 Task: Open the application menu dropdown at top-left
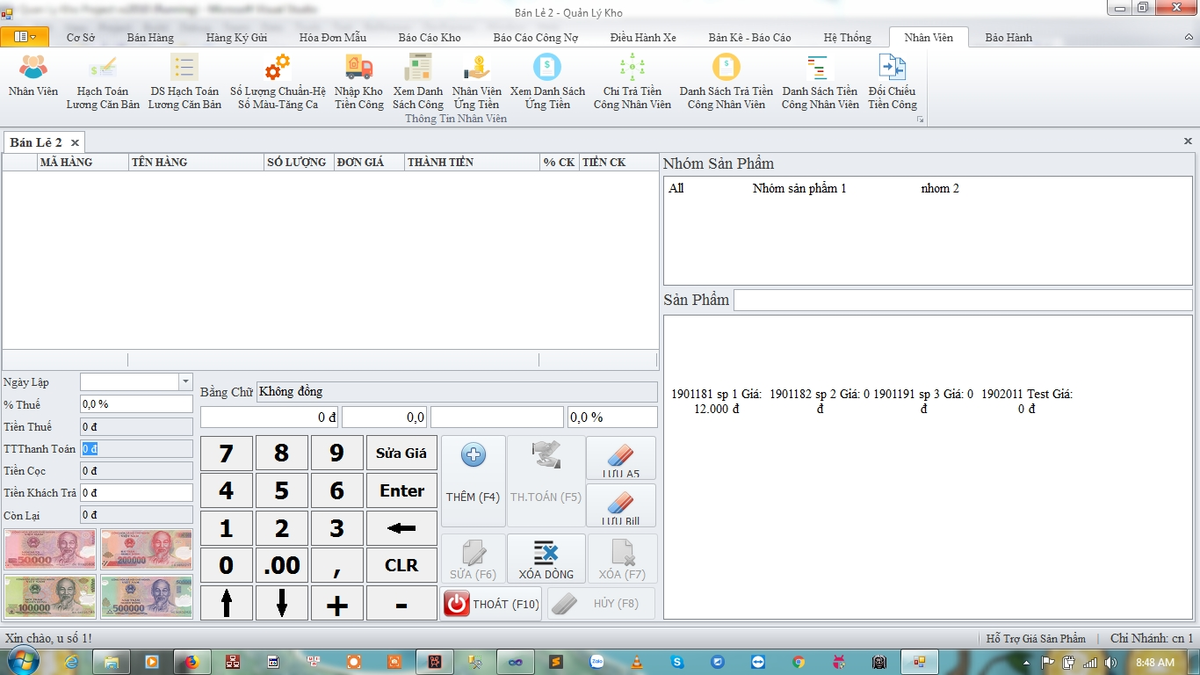point(25,37)
